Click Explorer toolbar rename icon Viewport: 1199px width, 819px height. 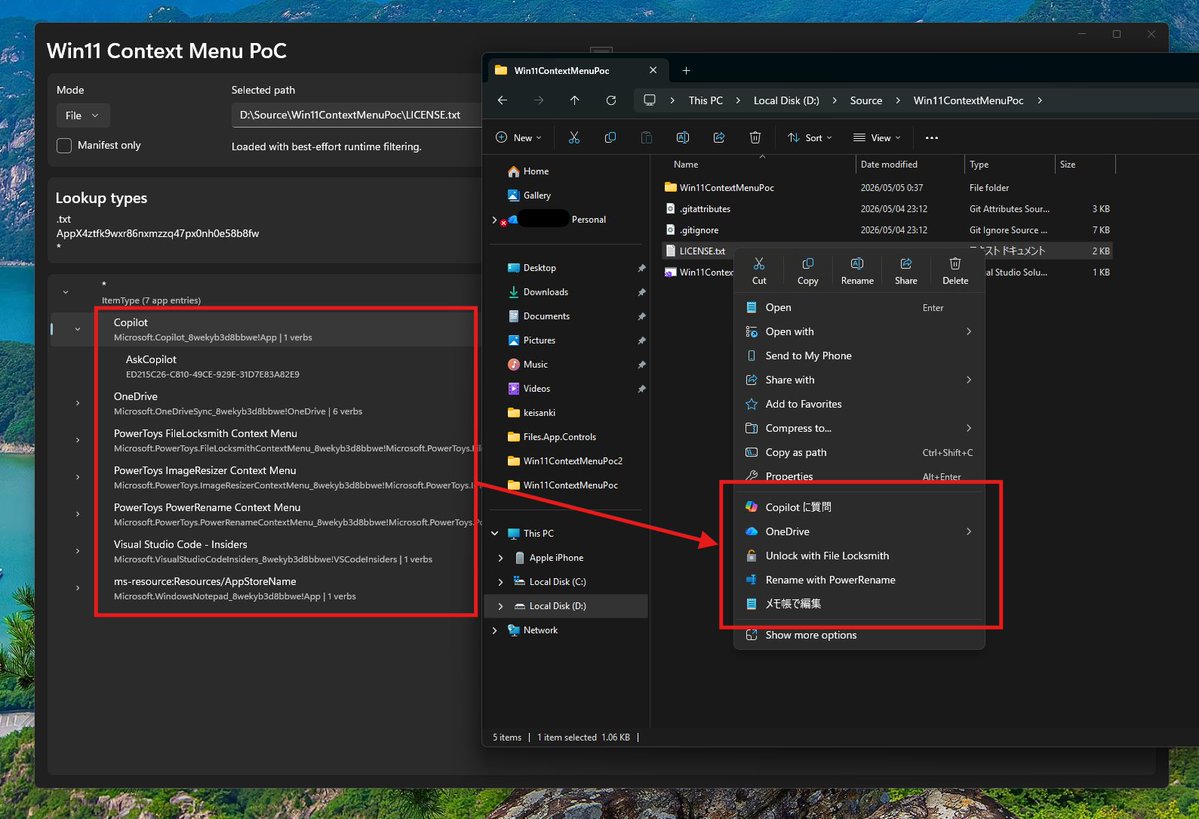point(682,138)
